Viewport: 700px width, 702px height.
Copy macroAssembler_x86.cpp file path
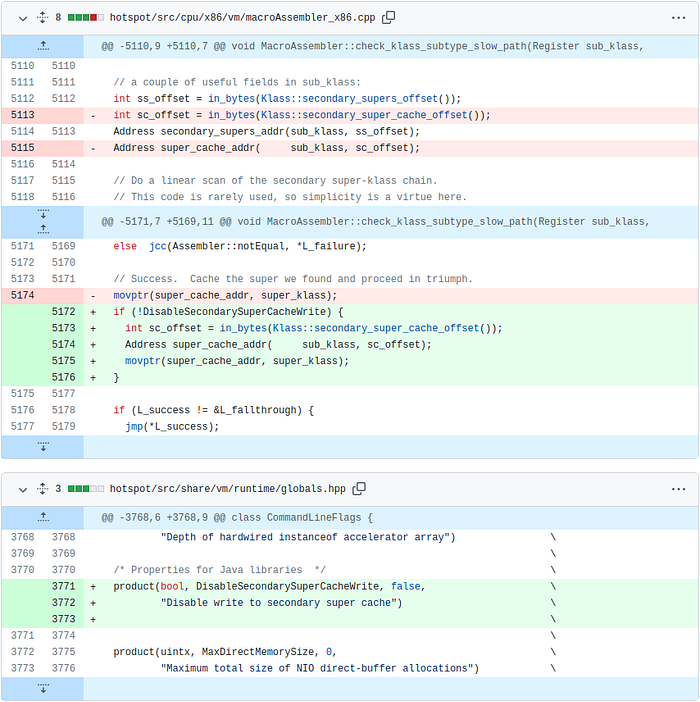pos(388,17)
